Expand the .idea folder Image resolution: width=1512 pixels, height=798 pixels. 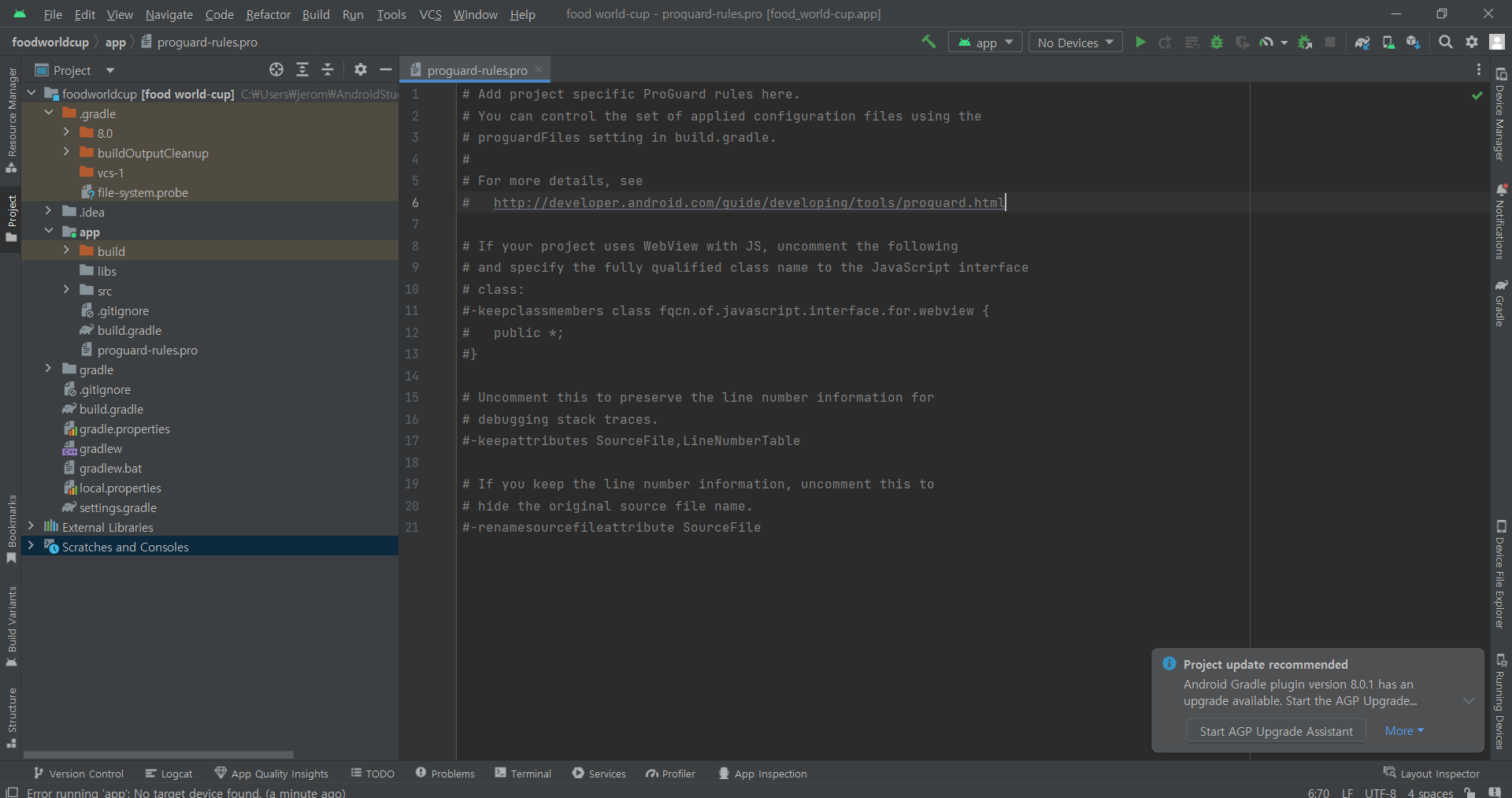(49, 211)
